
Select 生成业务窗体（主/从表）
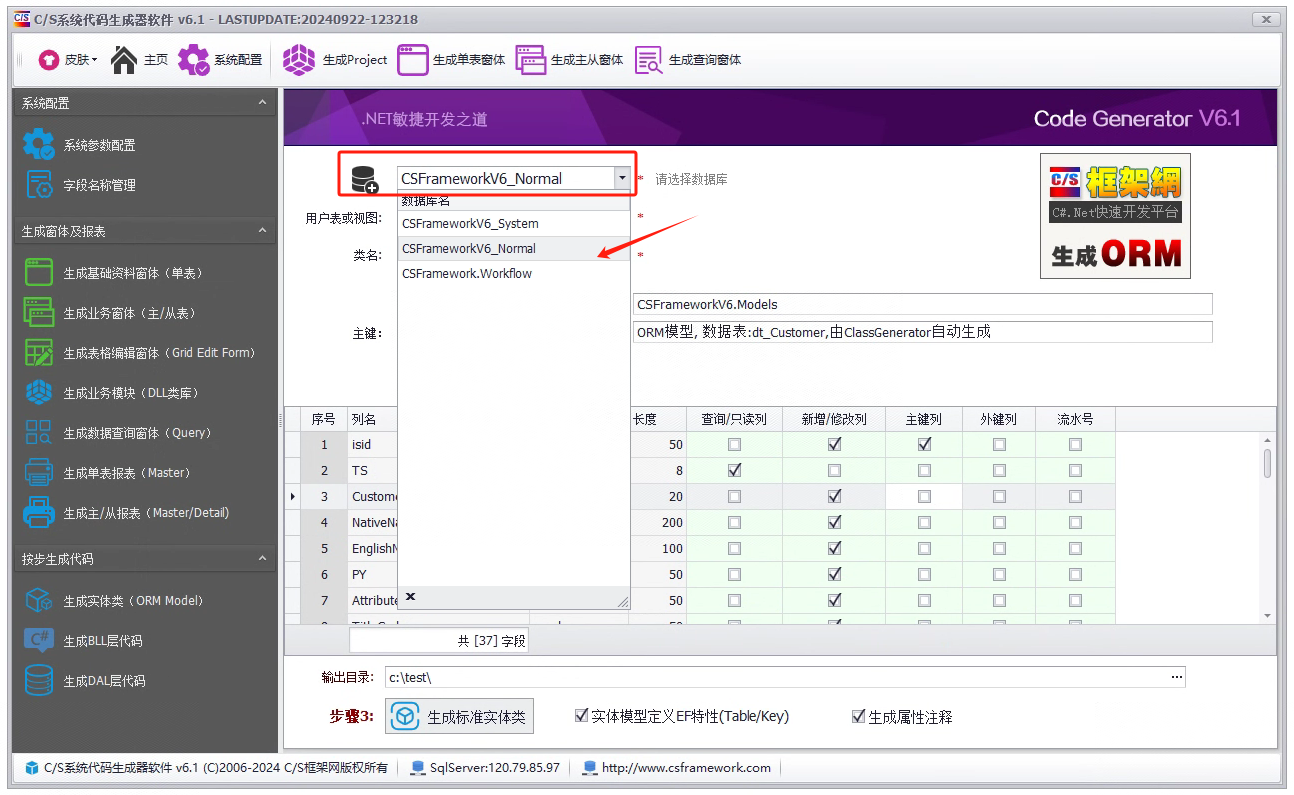pyautogui.click(x=132, y=313)
